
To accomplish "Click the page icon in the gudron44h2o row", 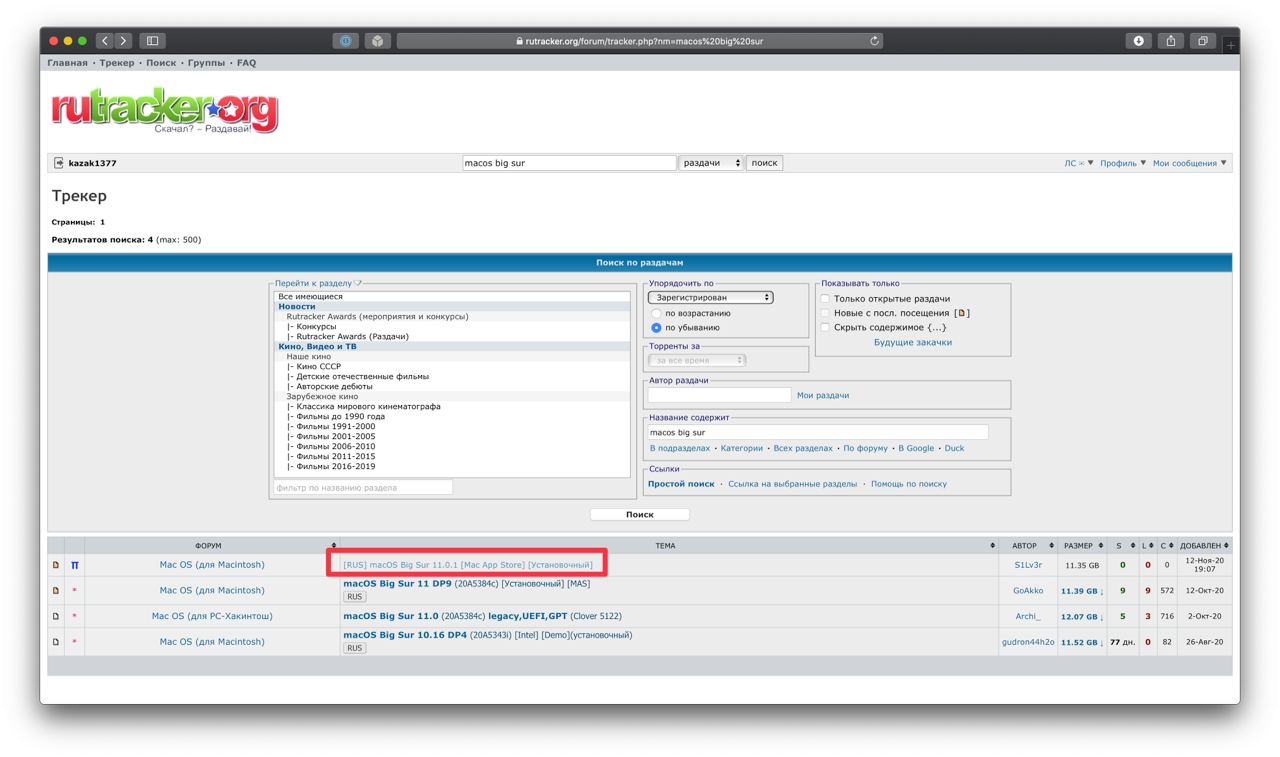I will coord(56,642).
